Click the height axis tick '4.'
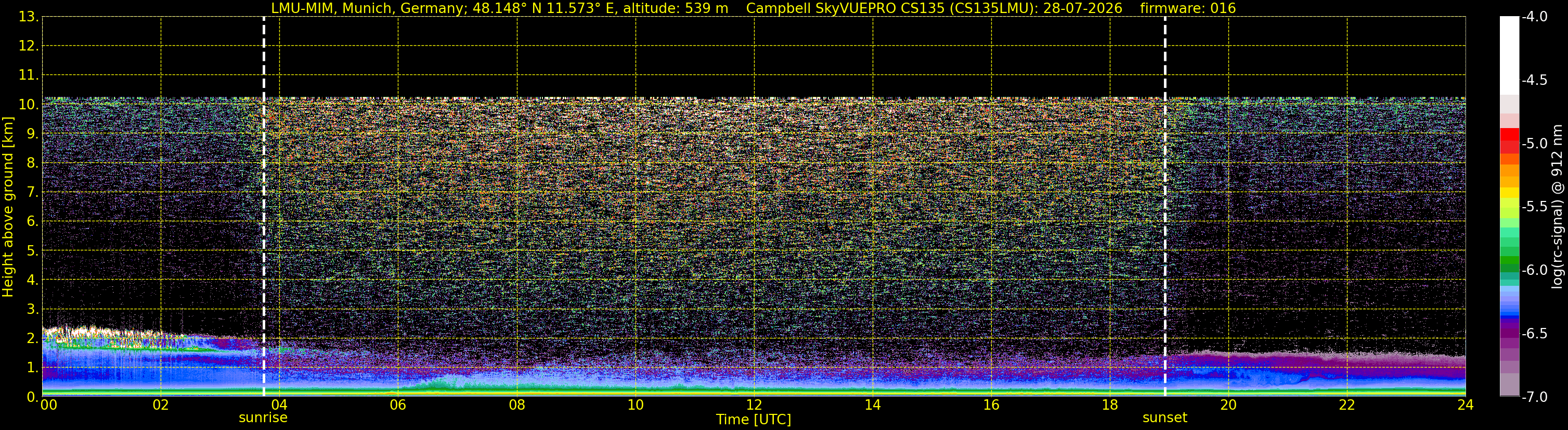 point(32,280)
